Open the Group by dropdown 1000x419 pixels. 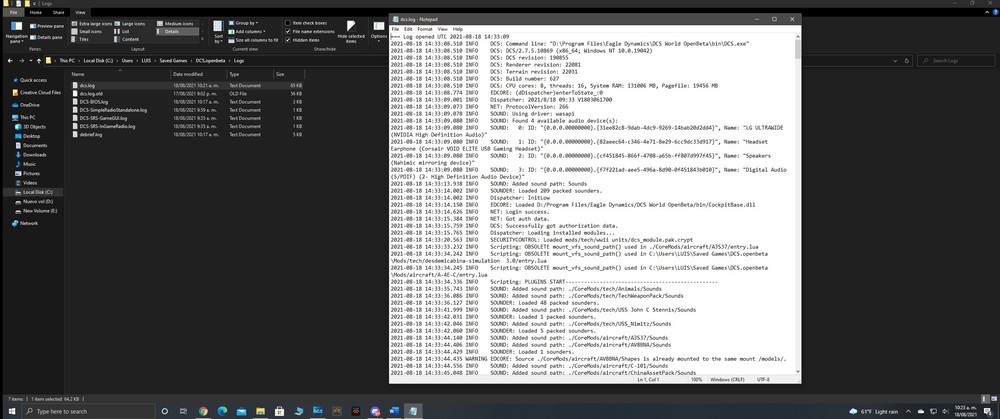click(x=243, y=23)
